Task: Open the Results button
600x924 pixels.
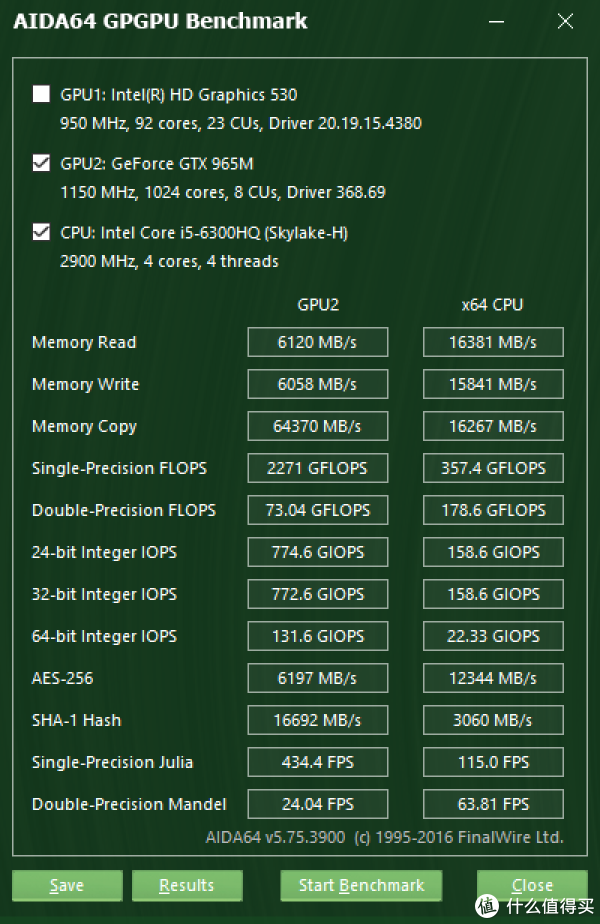Action: (x=187, y=885)
